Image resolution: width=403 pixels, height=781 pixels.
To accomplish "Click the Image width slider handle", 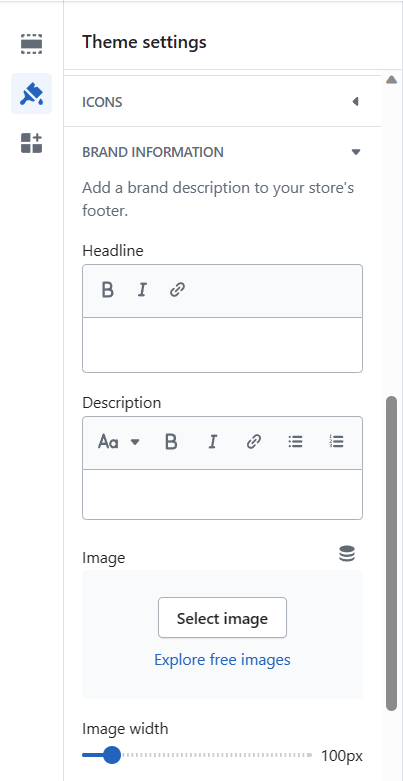I will [x=112, y=755].
